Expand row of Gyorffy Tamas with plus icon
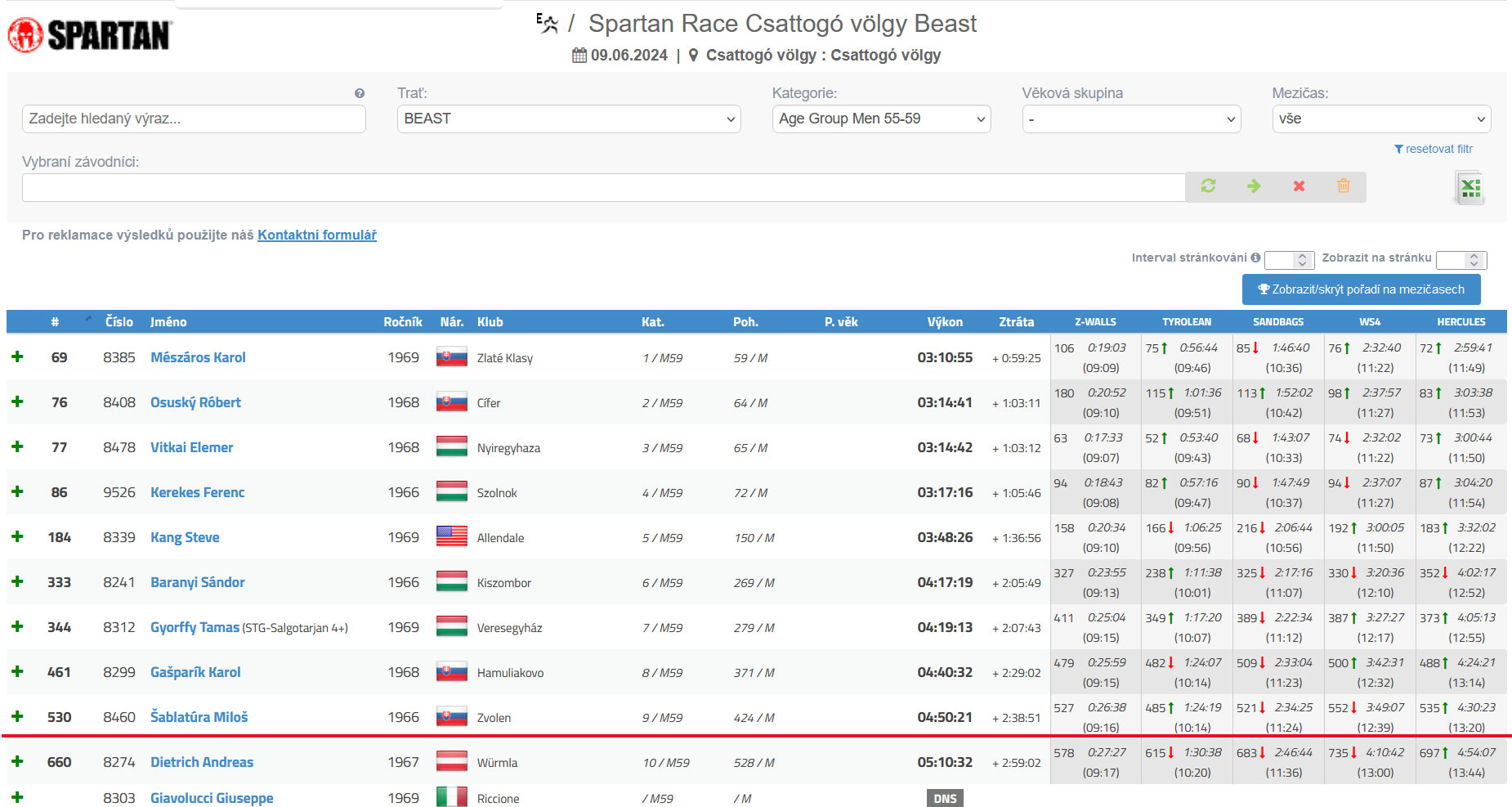This screenshot has width=1512, height=807. click(17, 626)
